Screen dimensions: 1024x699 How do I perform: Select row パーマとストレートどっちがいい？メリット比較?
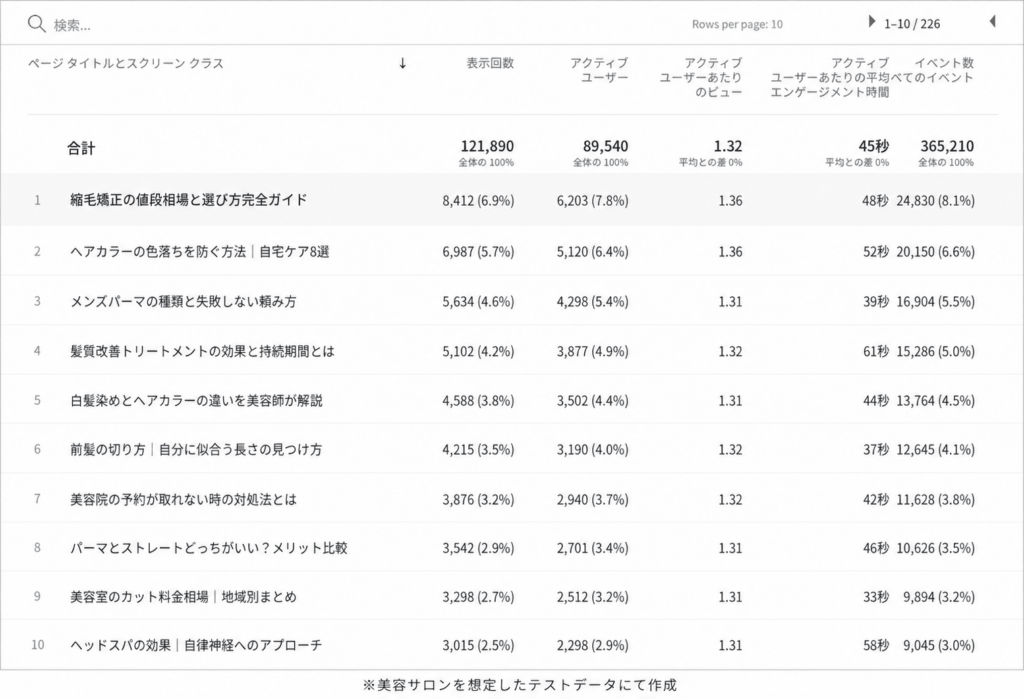pyautogui.click(x=512, y=547)
